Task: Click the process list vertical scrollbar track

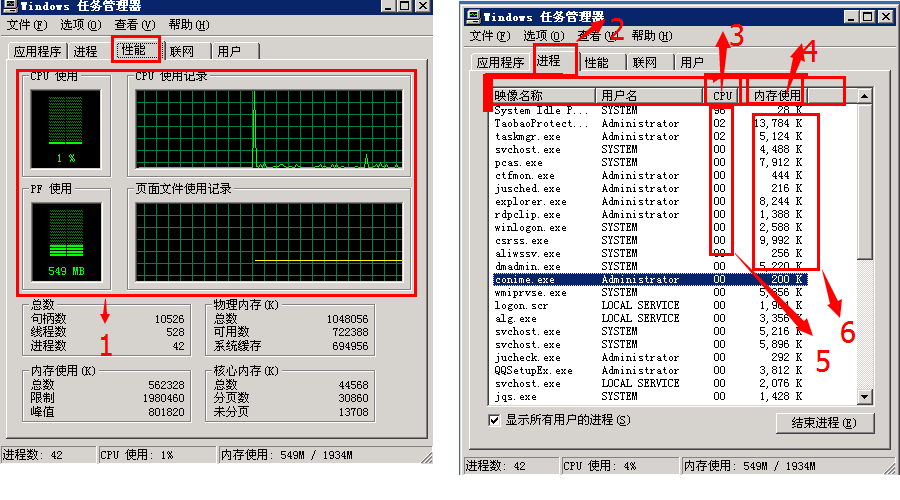Action: 864,330
